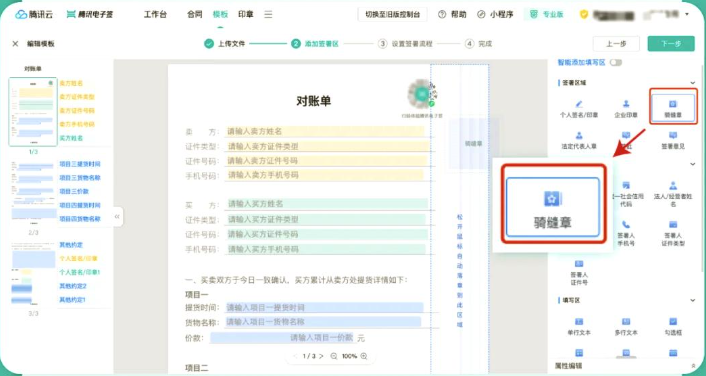Click the 请输入买方手机号码 field
The image size is (706, 376).
coord(325,249)
